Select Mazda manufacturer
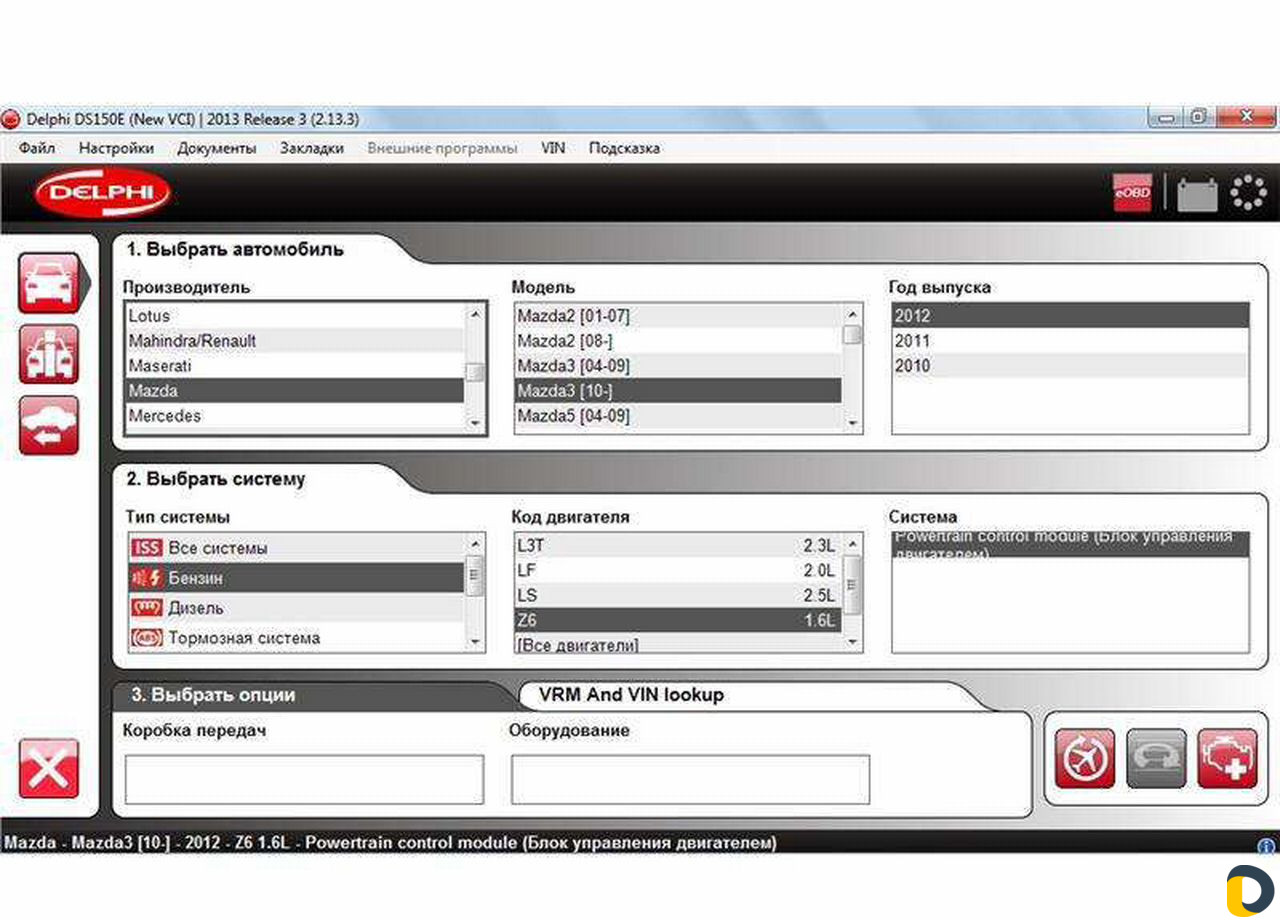Screen dimensions: 1280x920 tap(296, 391)
